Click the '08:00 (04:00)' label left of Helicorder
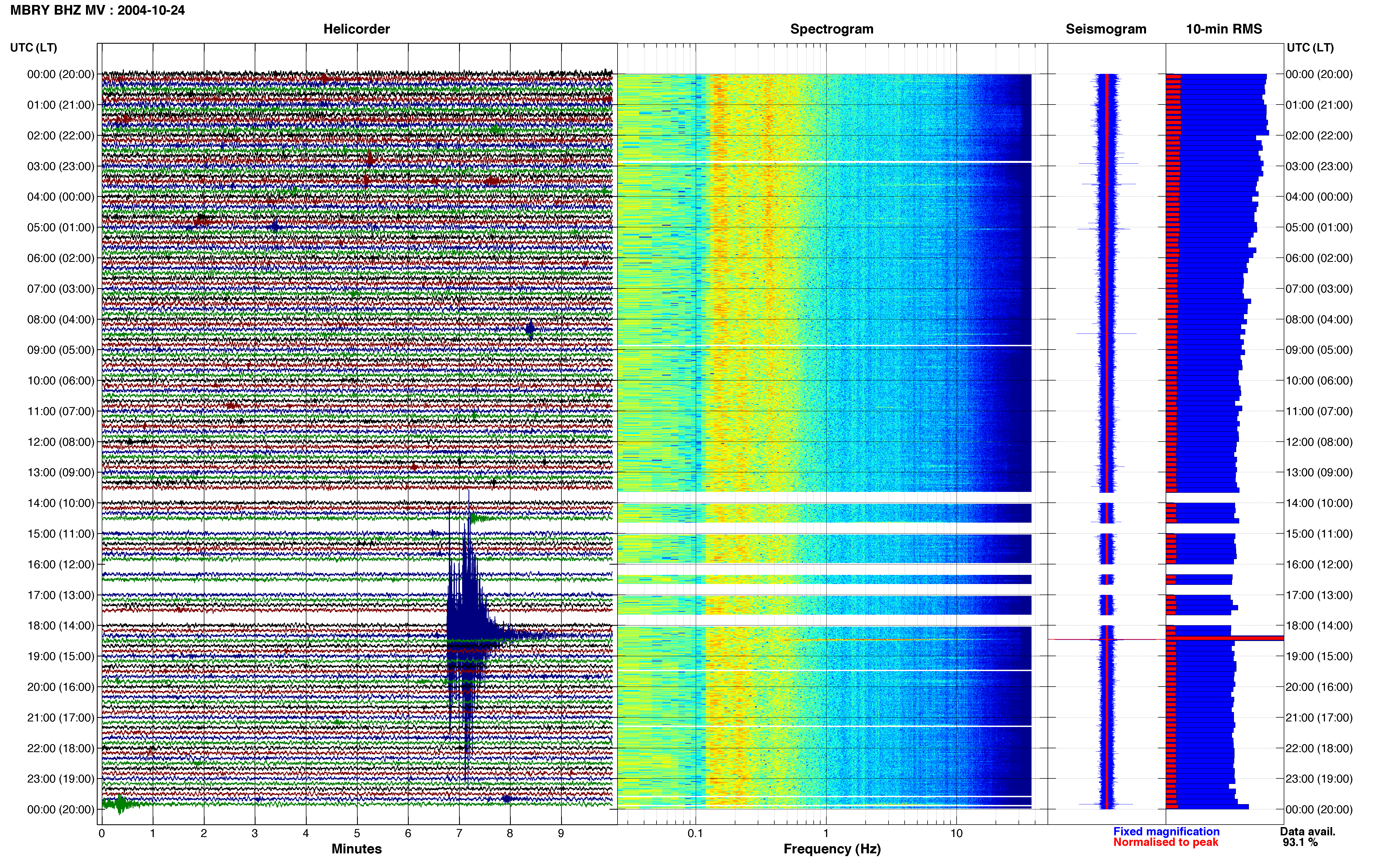The height and width of the screenshot is (868, 1388). 61,319
